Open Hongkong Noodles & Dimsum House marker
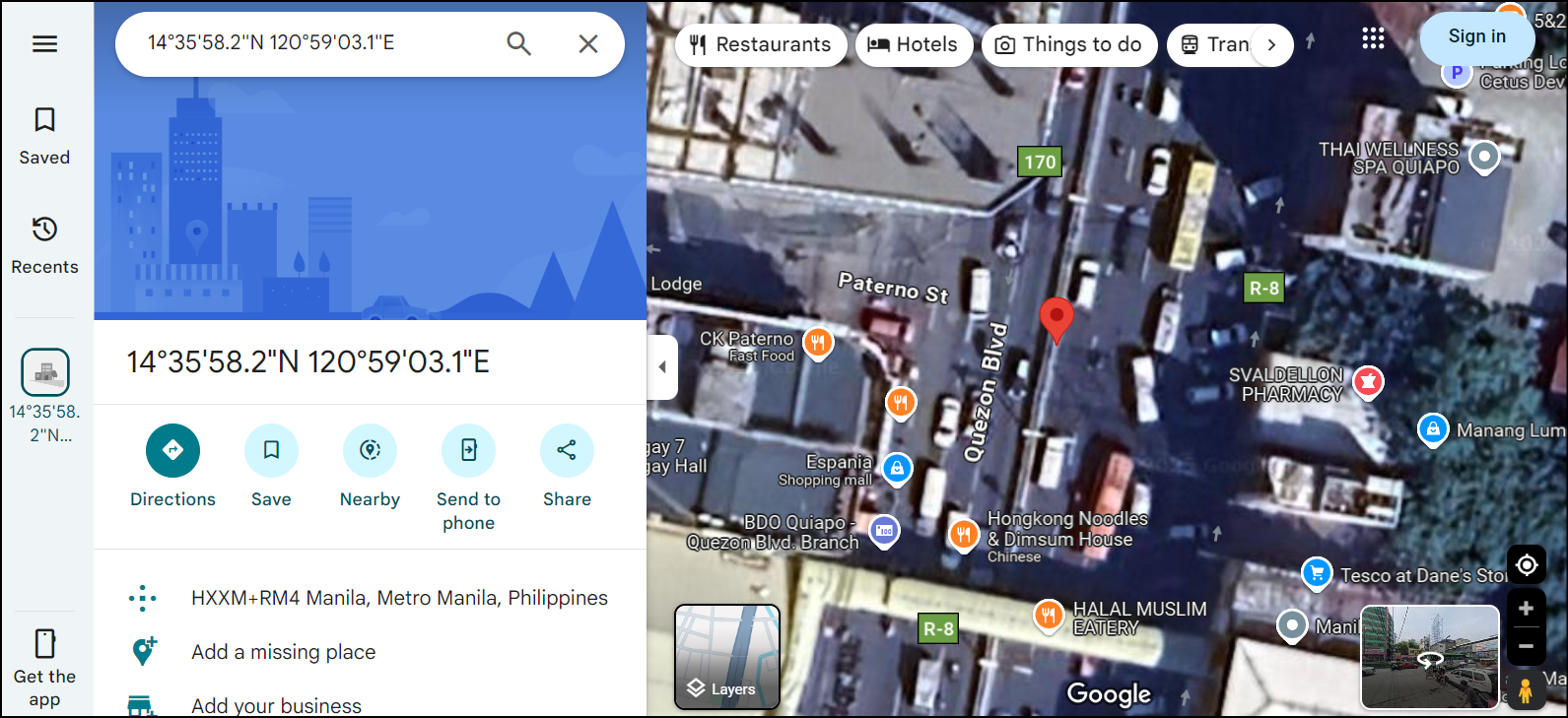Viewport: 1568px width, 718px height. click(x=964, y=534)
